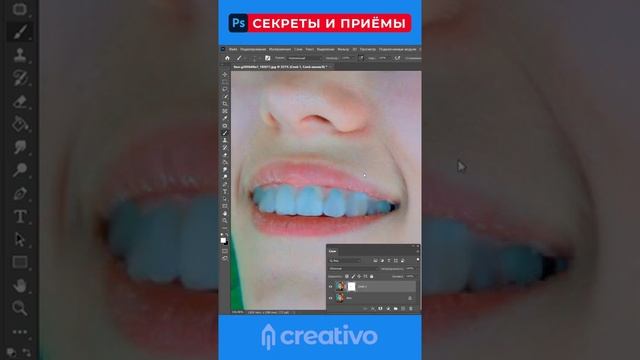The width and height of the screenshot is (640, 360).
Task: Choose the Gradient tool in the small toolbar
Action: 225,162
